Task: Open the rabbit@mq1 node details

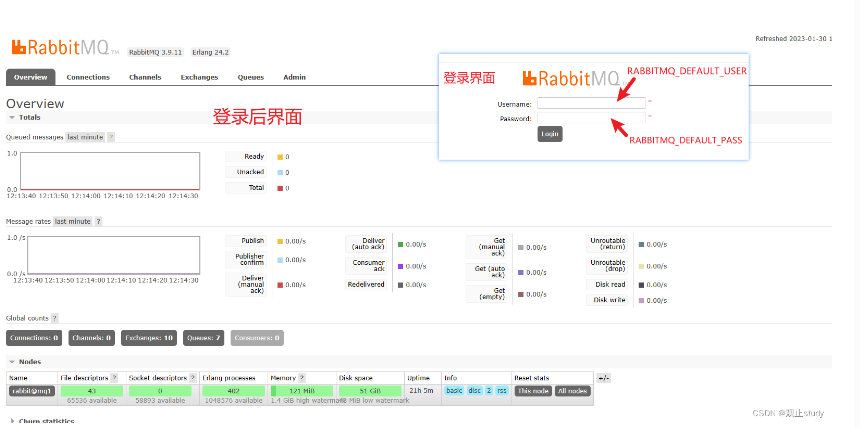Action: coord(32,391)
